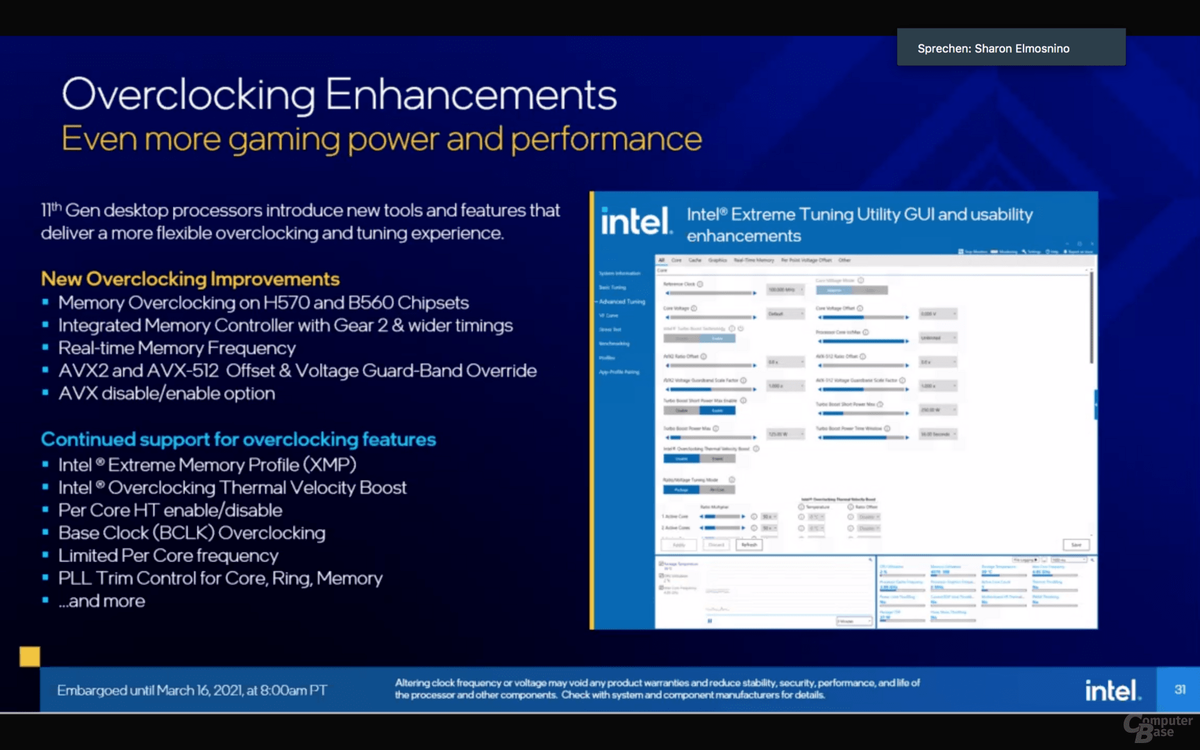The image size is (1200, 750).
Task: Info icon for Turbo Boost Short Power Max Enable
Action: tap(743, 400)
